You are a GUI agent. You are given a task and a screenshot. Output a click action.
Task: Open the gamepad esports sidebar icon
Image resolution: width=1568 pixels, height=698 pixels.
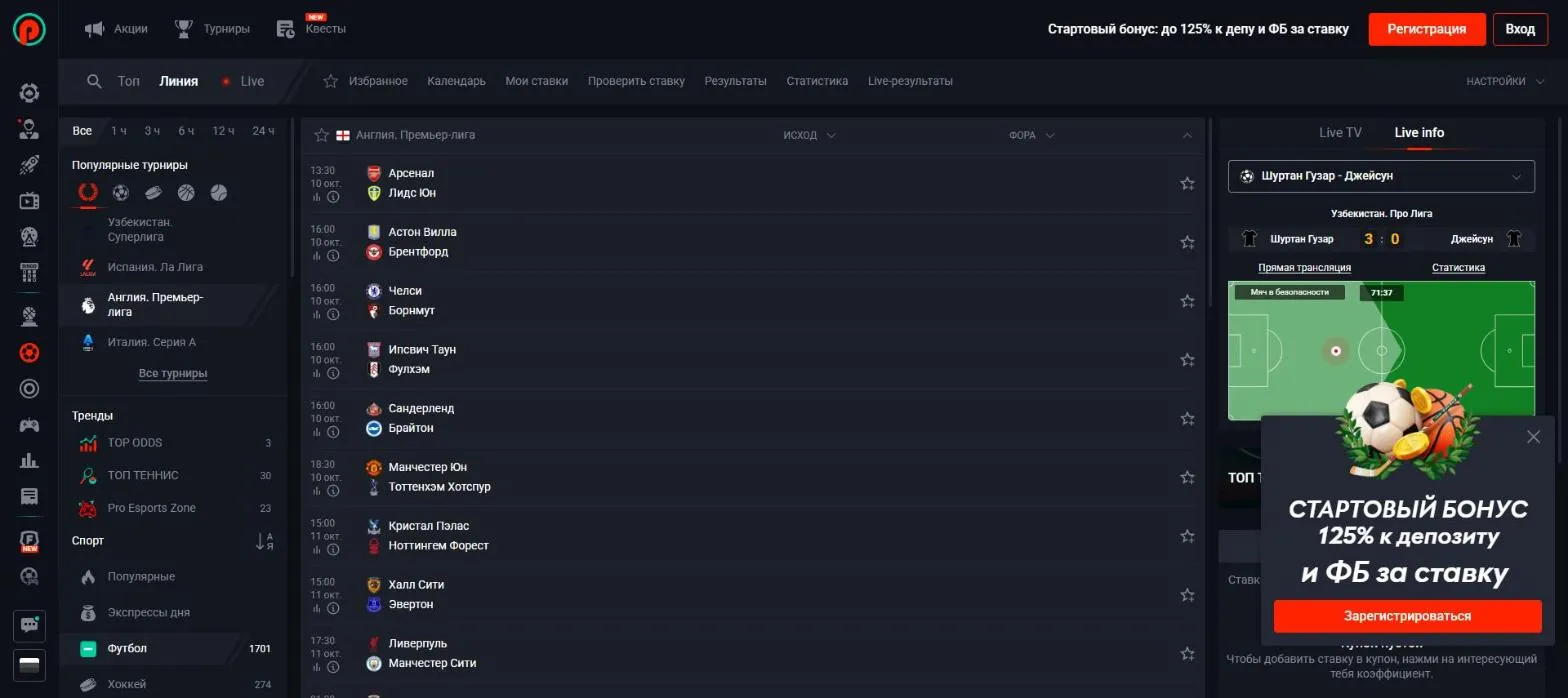29,425
